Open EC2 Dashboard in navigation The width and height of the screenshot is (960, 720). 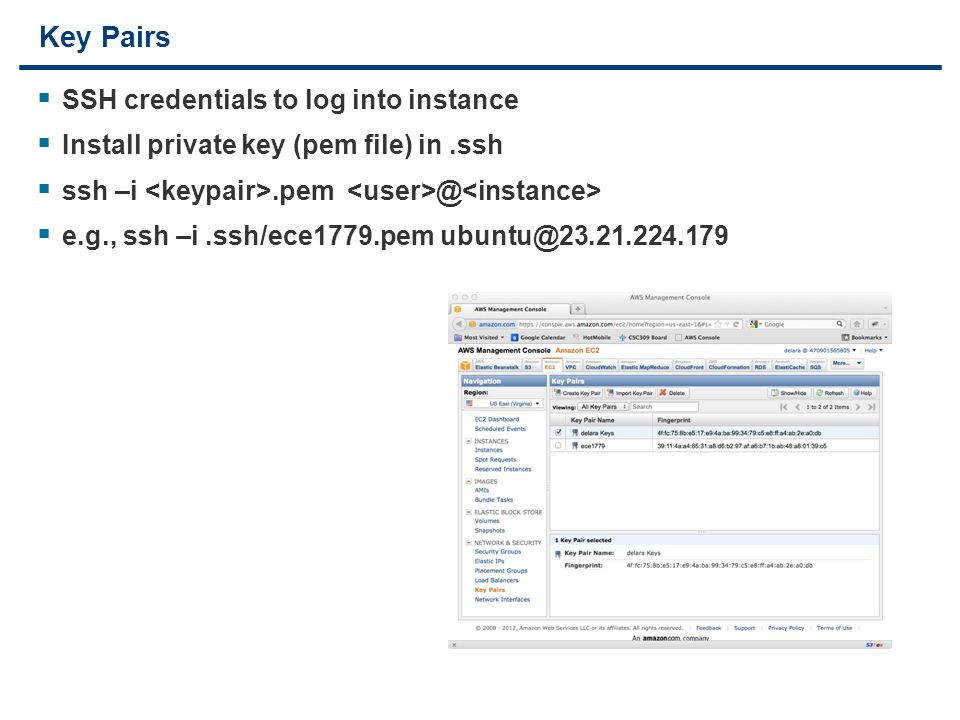(497, 419)
